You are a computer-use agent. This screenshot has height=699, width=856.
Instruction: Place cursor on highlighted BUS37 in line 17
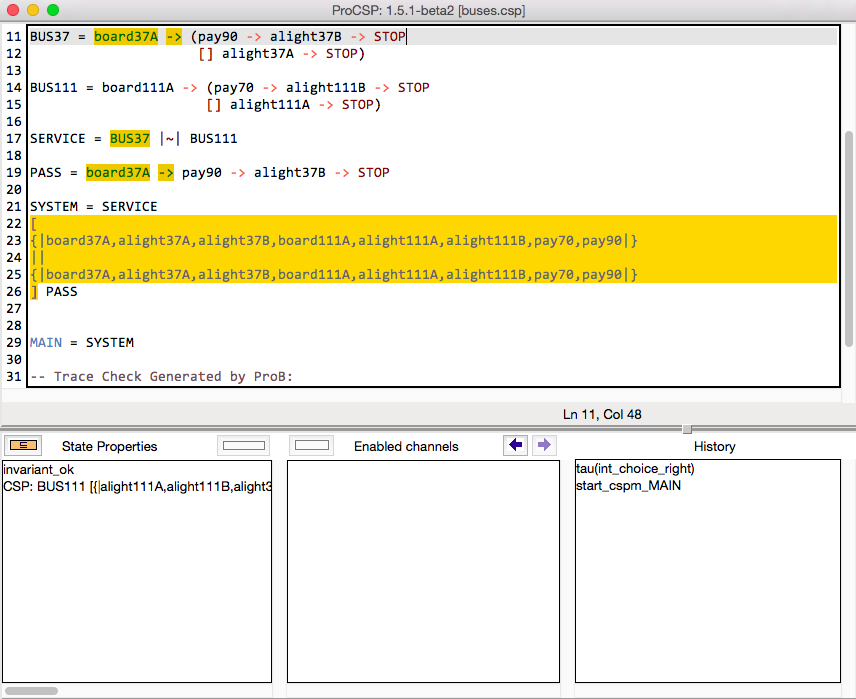point(130,139)
